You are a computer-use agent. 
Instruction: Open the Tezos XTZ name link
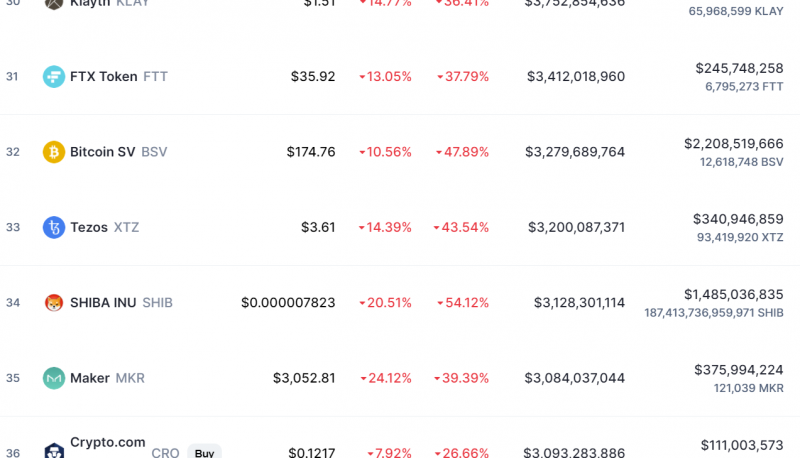point(105,227)
